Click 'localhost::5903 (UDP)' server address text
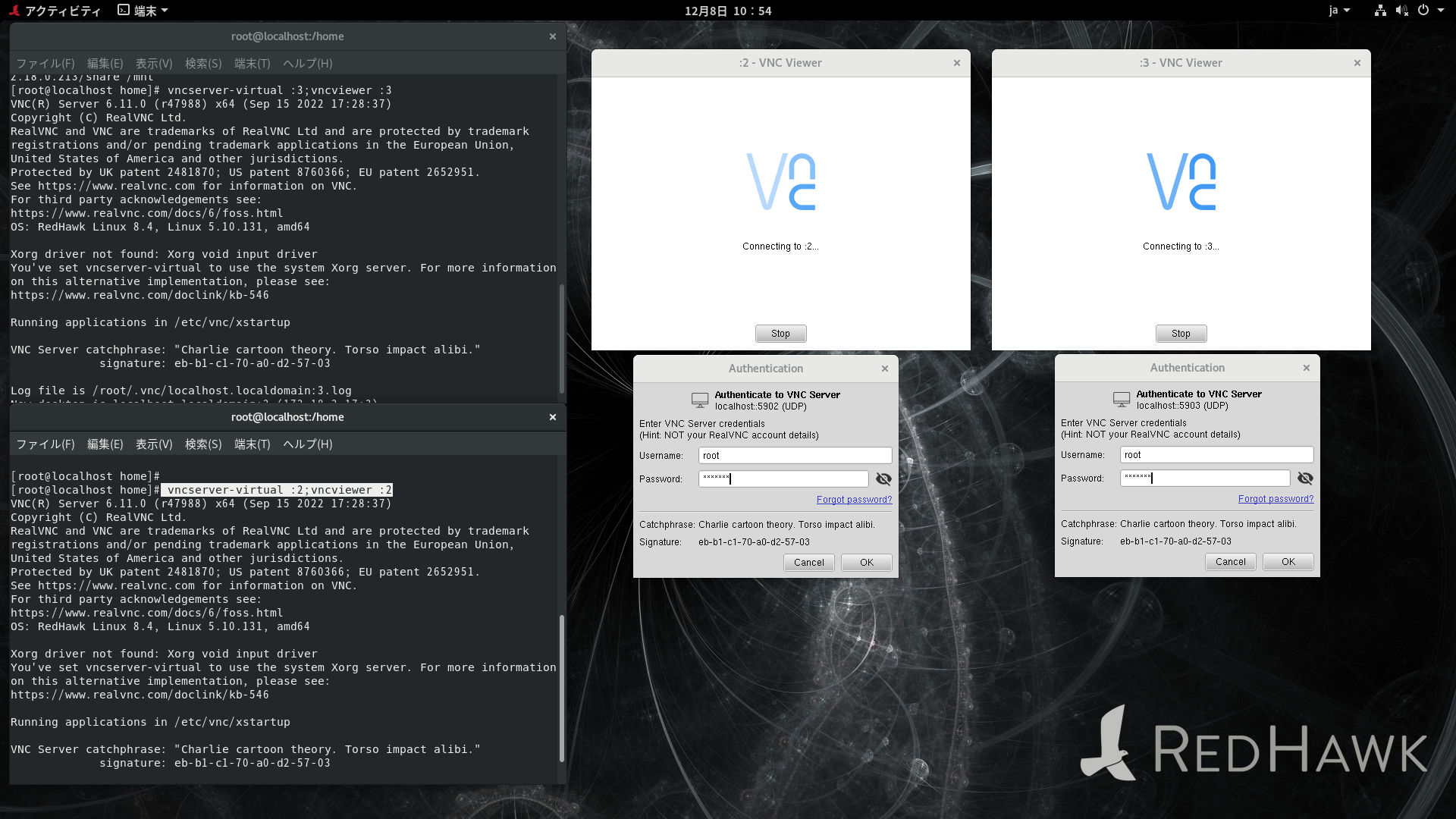 (1182, 406)
